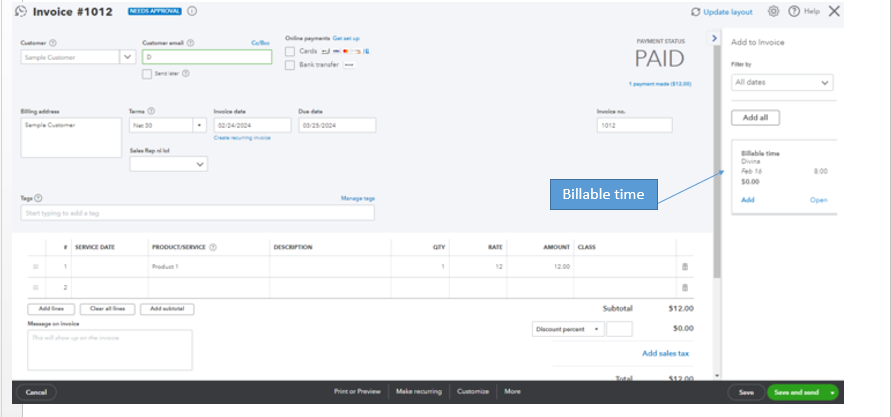Click help icon next to Customer email
891x417 pixels.
[x=190, y=43]
